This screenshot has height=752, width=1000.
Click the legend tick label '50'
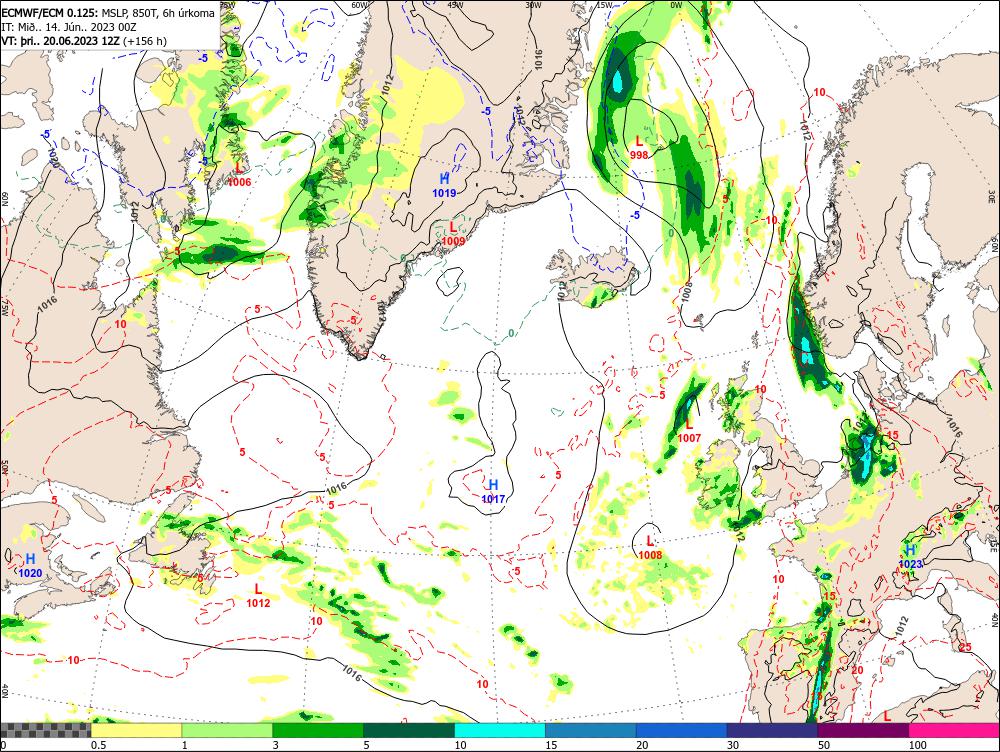824,745
